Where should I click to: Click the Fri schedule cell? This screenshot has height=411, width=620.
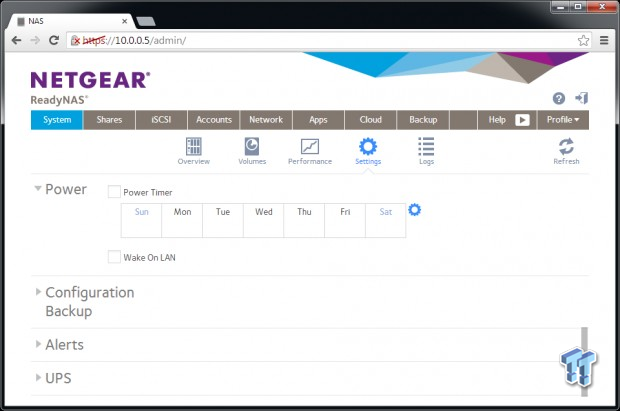click(345, 220)
